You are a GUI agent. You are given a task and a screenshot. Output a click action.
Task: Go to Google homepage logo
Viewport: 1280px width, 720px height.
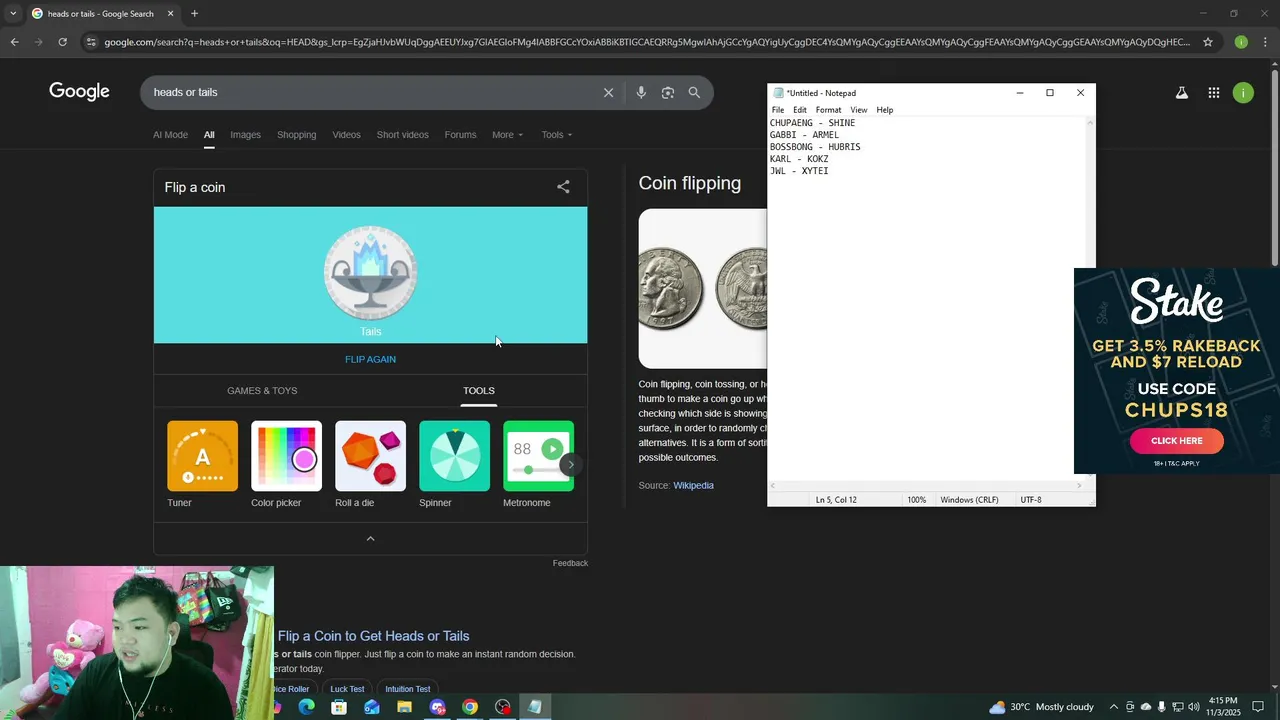[79, 92]
